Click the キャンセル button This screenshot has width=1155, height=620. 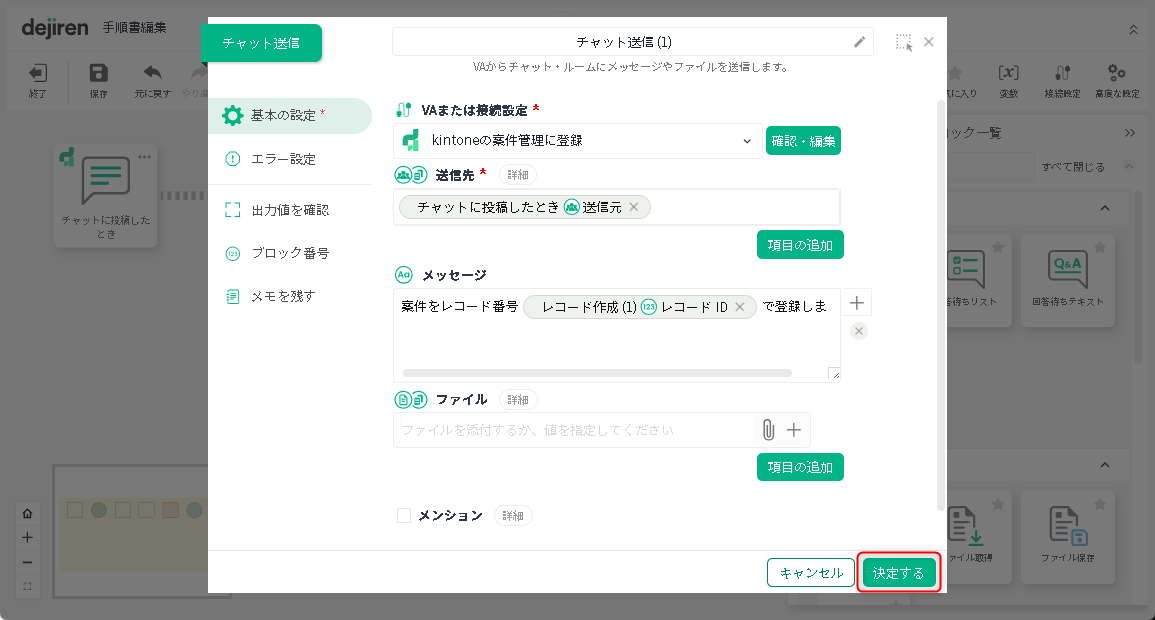coord(811,573)
